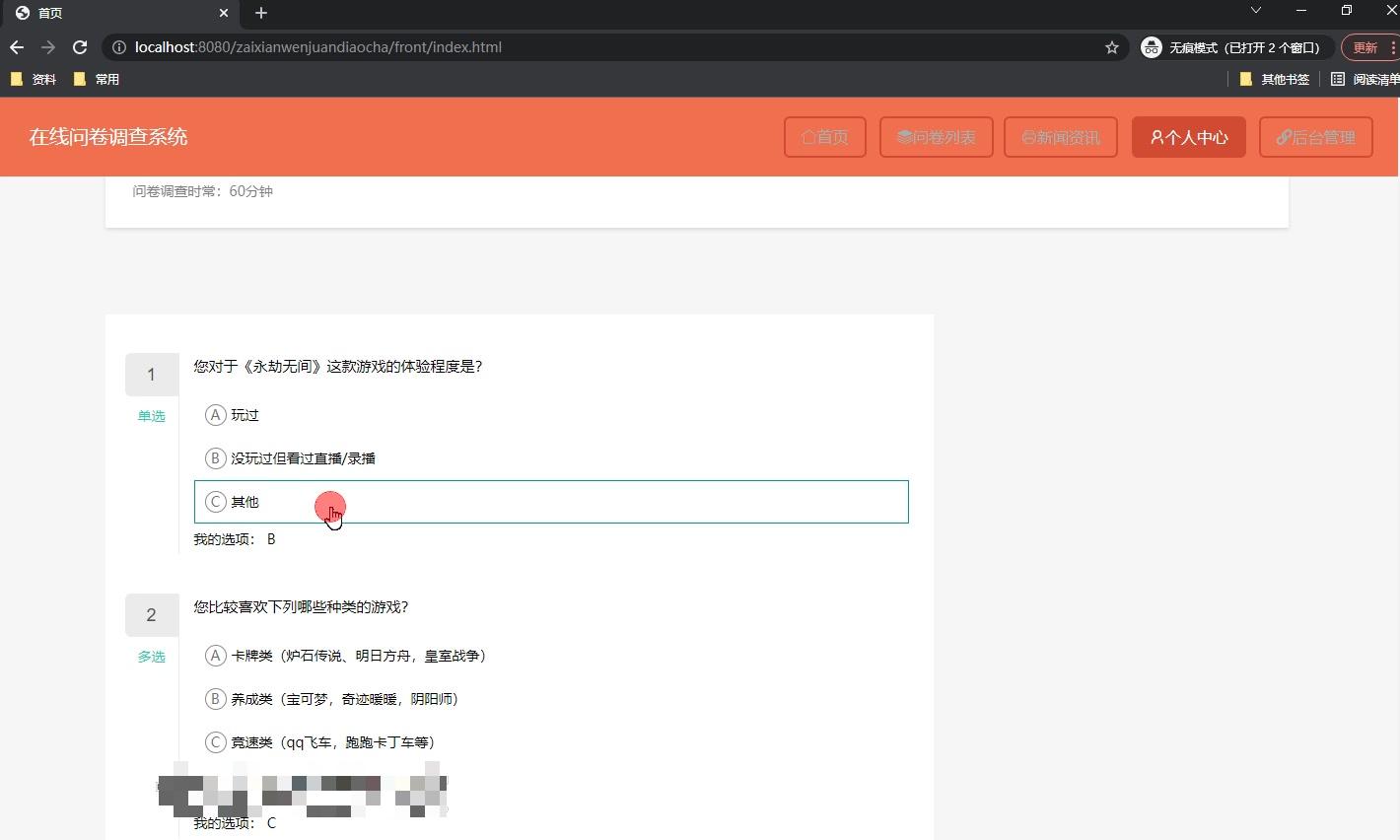The height and width of the screenshot is (840, 1400).
Task: Click the 更新 browser update button
Action: tap(1366, 47)
